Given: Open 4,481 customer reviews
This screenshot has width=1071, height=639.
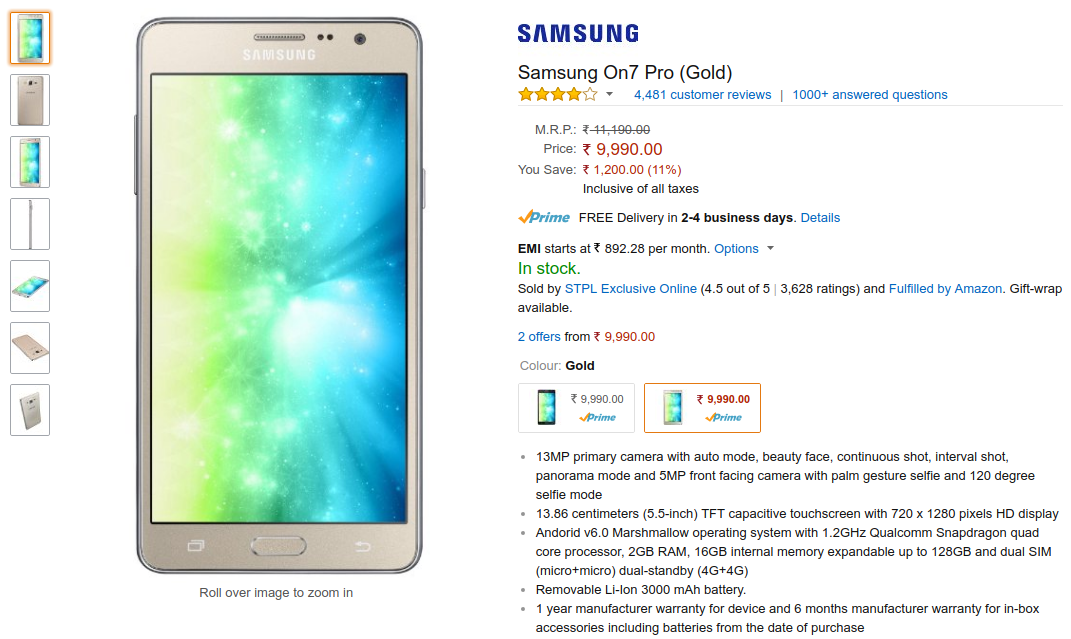Looking at the screenshot, I should click(x=702, y=95).
